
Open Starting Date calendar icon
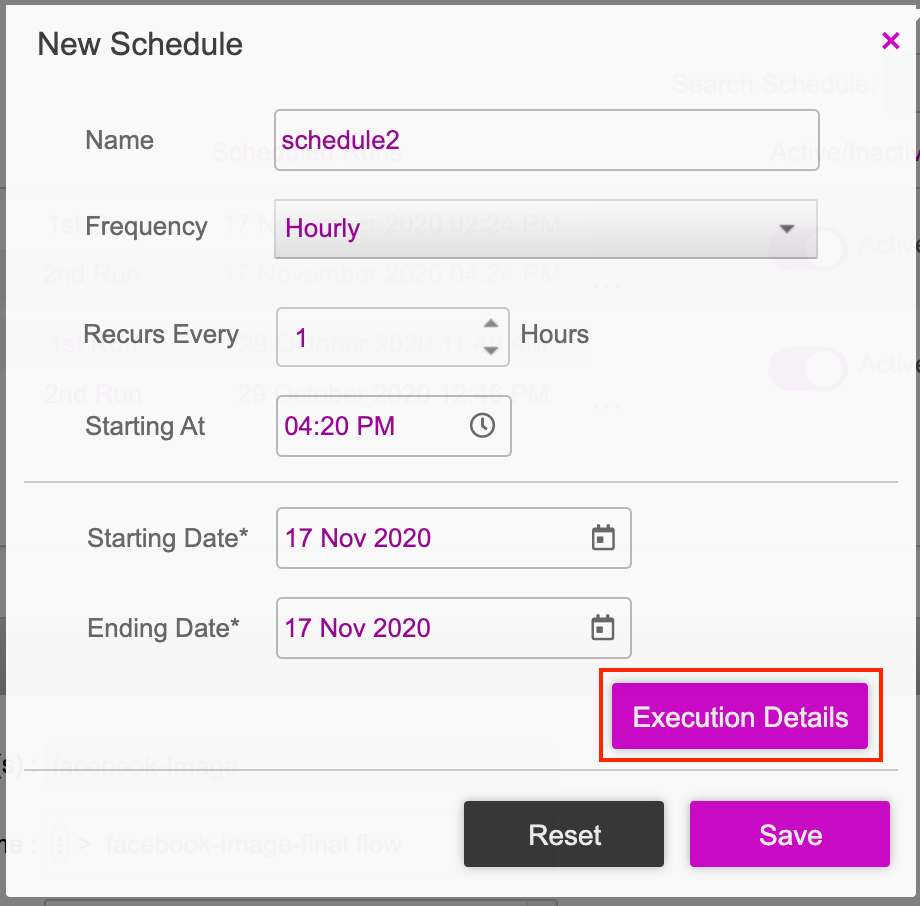pos(603,537)
